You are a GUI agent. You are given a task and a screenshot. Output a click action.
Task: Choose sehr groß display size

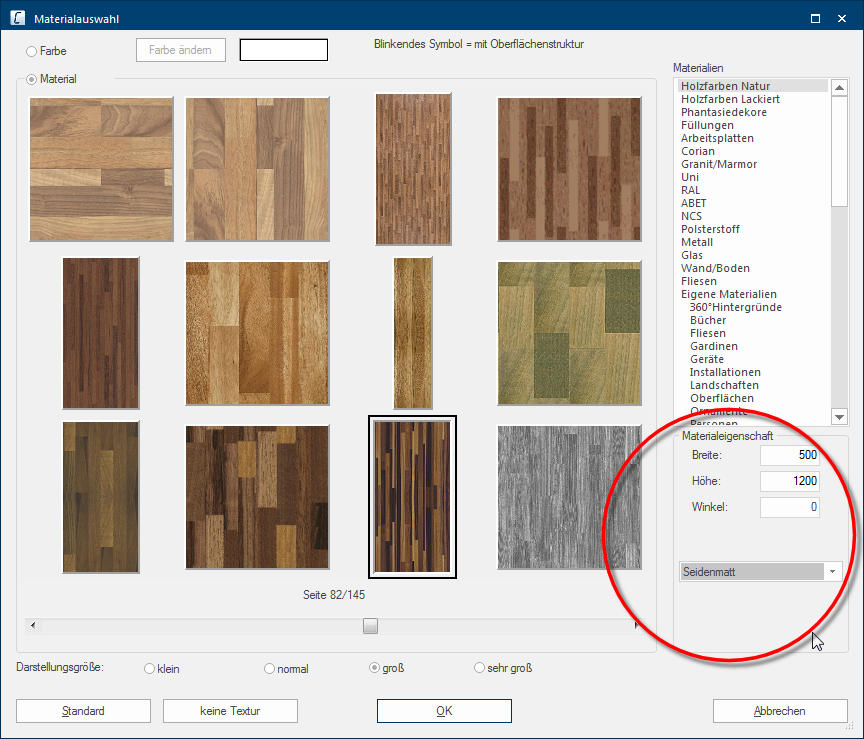point(479,669)
